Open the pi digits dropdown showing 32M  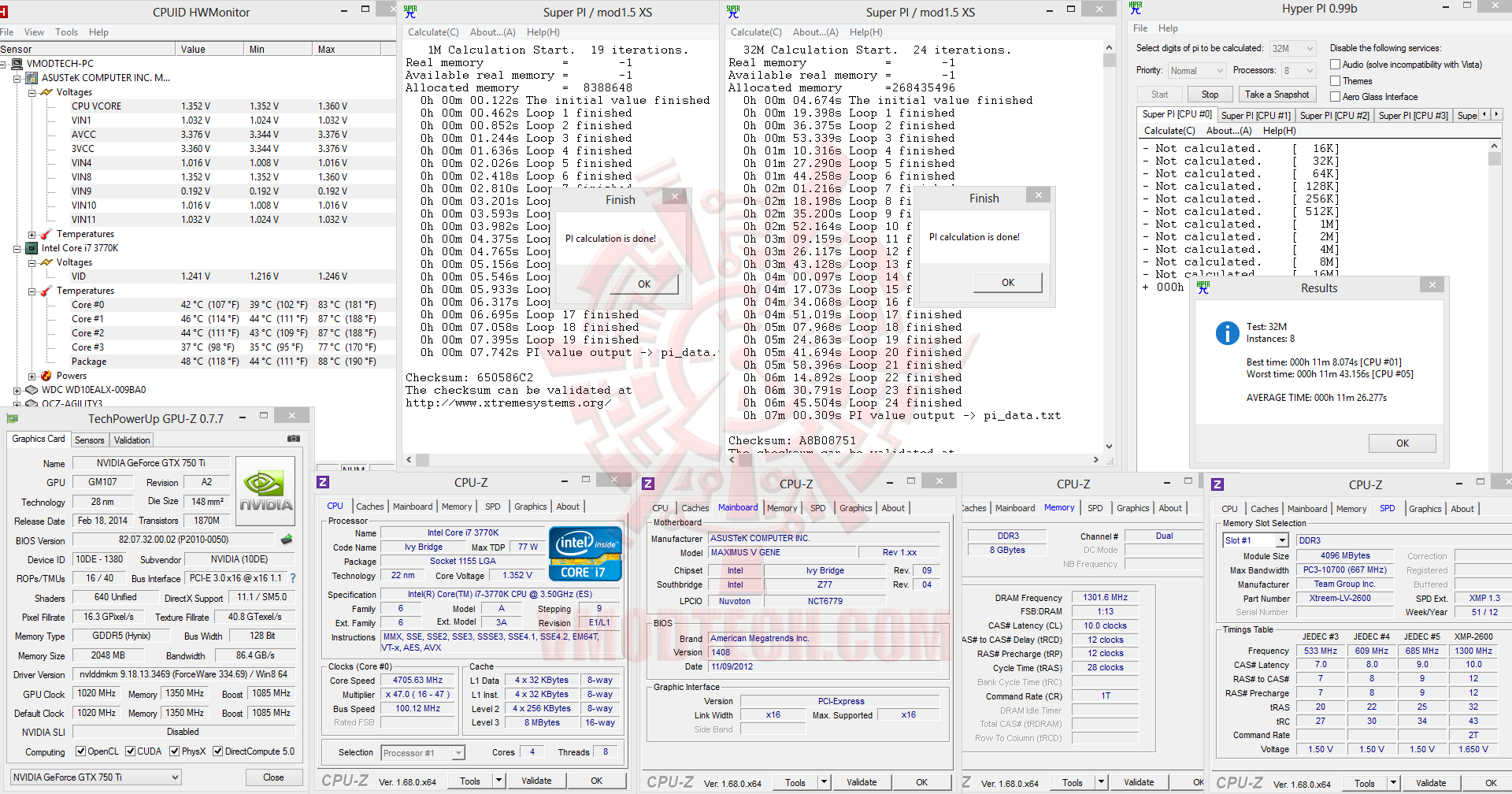coord(1291,49)
